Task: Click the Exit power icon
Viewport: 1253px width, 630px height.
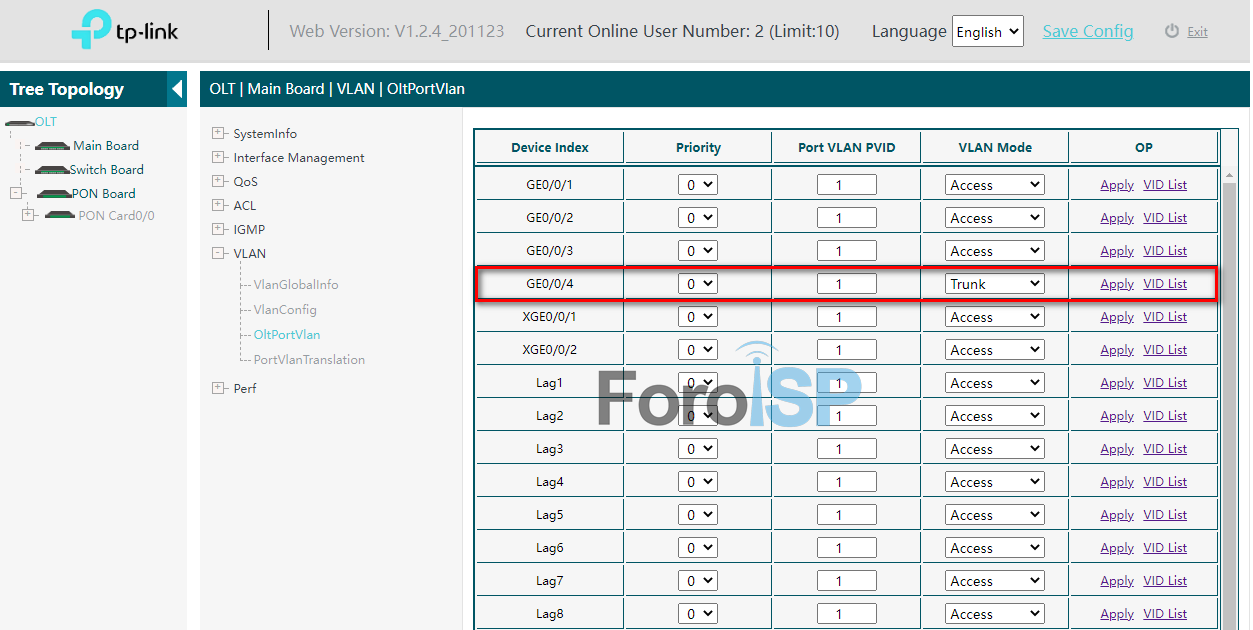Action: coord(1172,31)
